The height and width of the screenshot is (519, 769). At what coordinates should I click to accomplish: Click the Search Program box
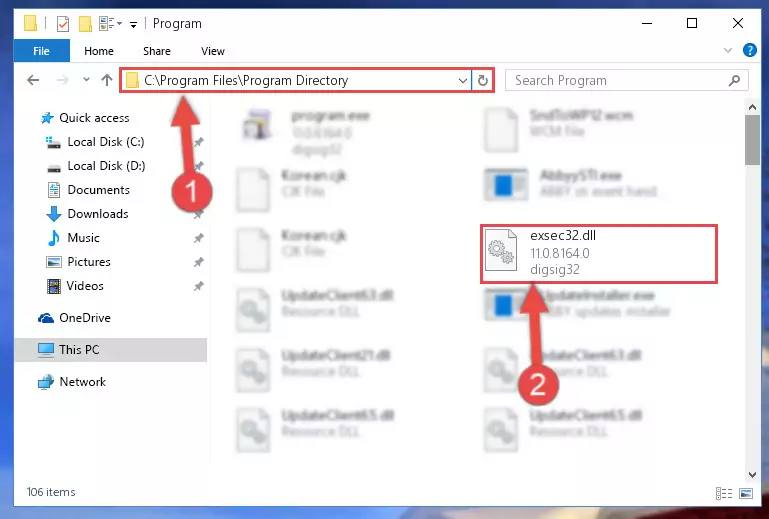click(627, 80)
